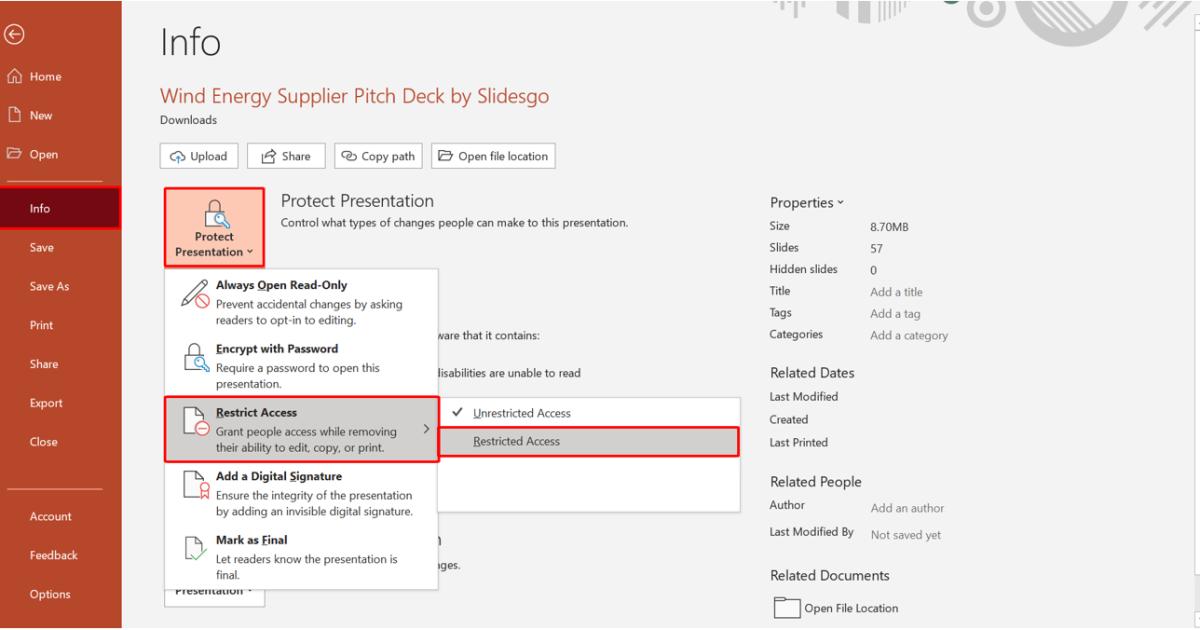1200x630 pixels.
Task: Click the Copy path button
Action: (378, 156)
